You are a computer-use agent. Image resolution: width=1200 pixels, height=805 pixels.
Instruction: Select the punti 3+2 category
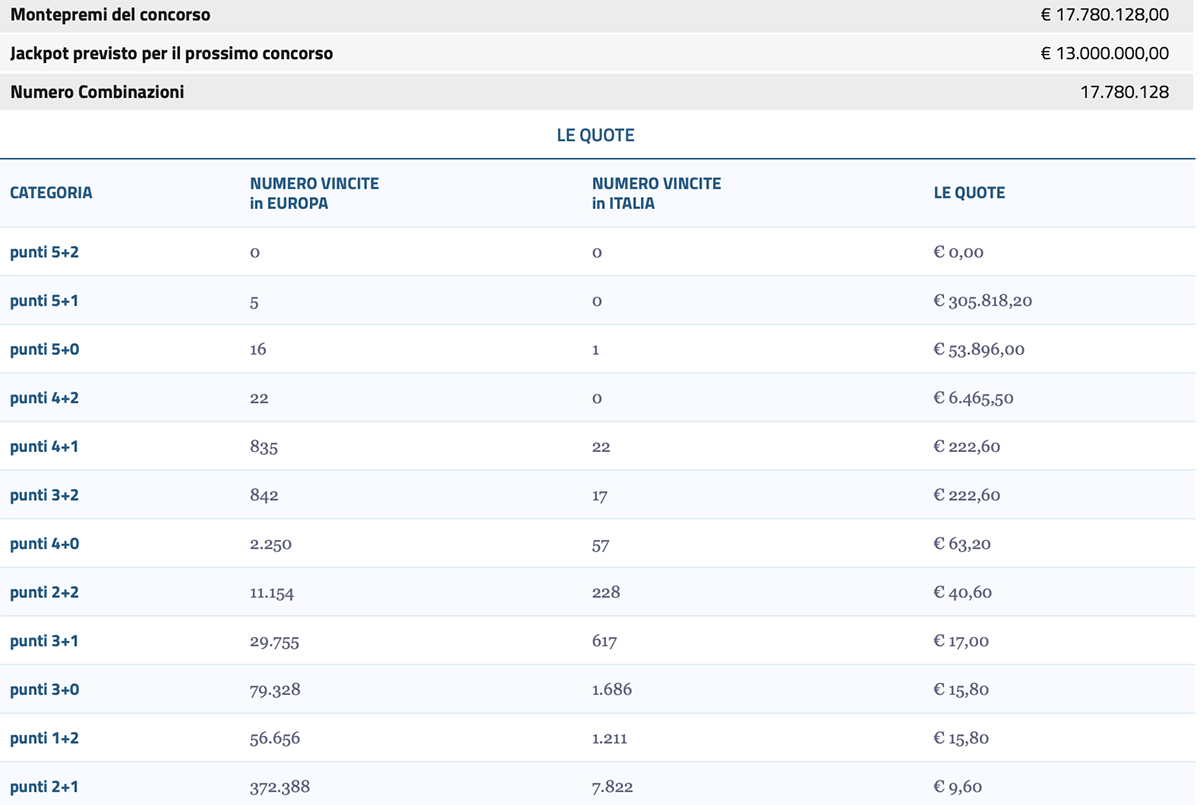coord(44,495)
